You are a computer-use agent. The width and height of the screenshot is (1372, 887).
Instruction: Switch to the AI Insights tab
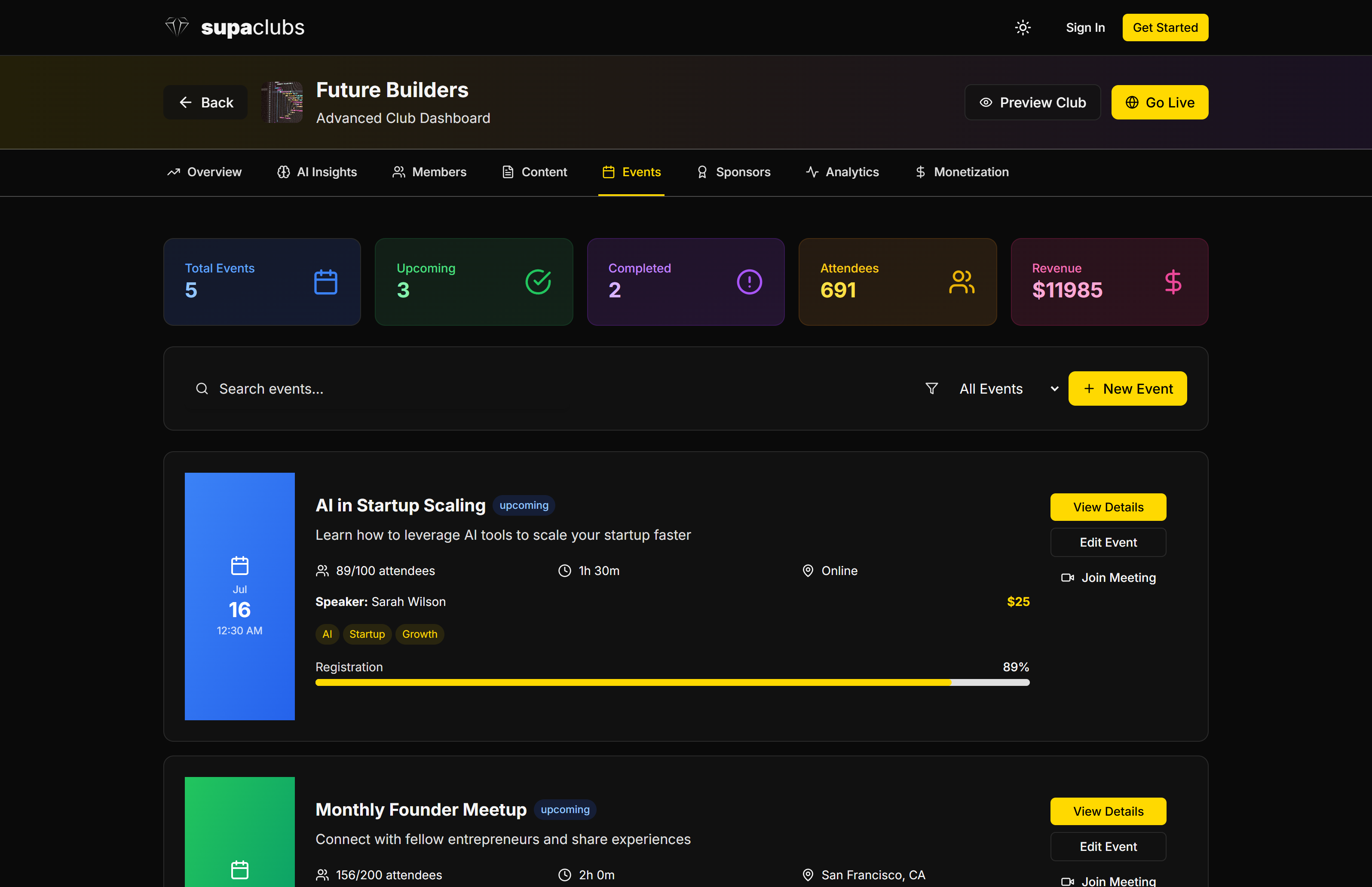(x=317, y=172)
